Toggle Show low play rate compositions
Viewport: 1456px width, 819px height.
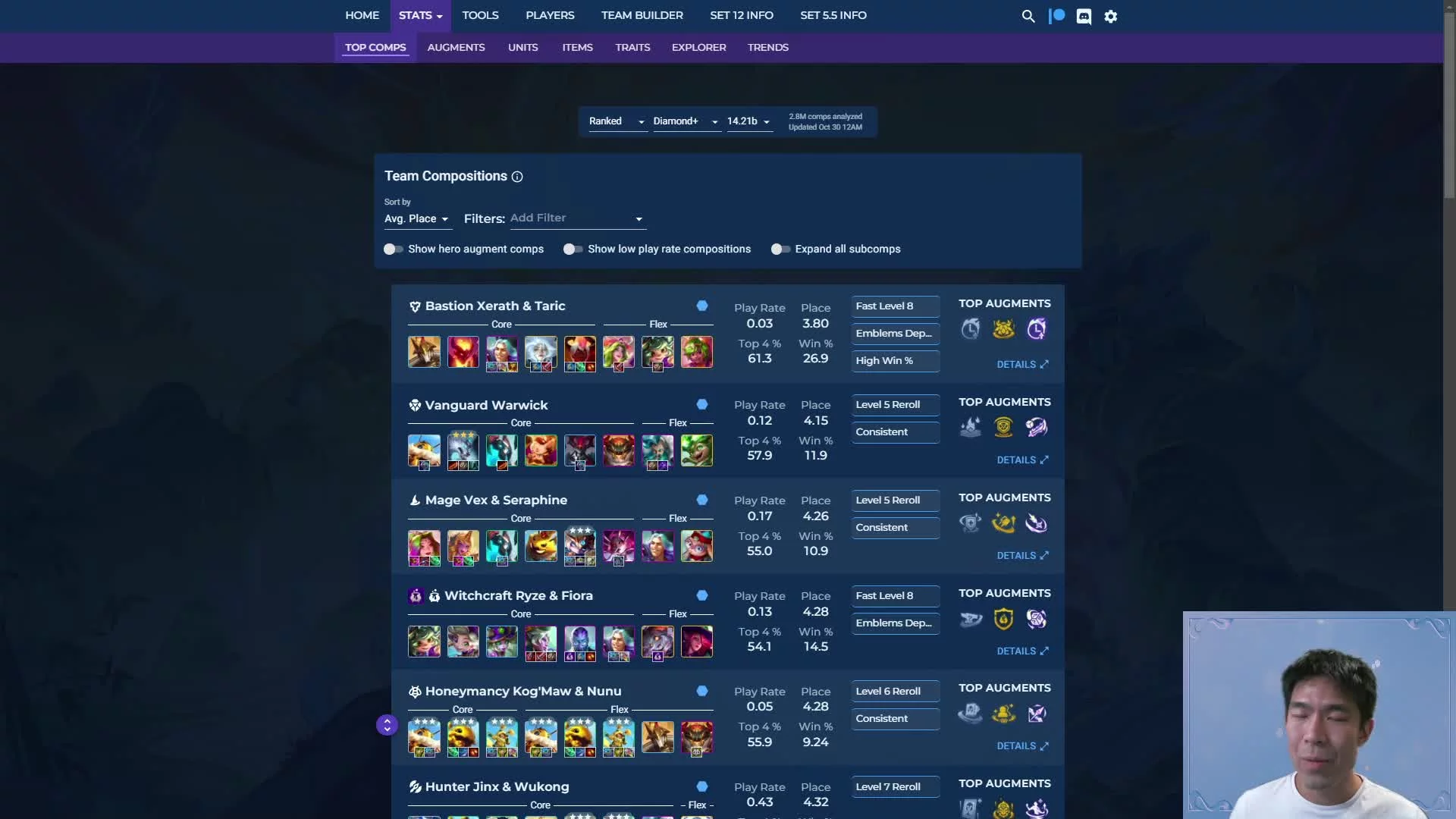tap(573, 249)
